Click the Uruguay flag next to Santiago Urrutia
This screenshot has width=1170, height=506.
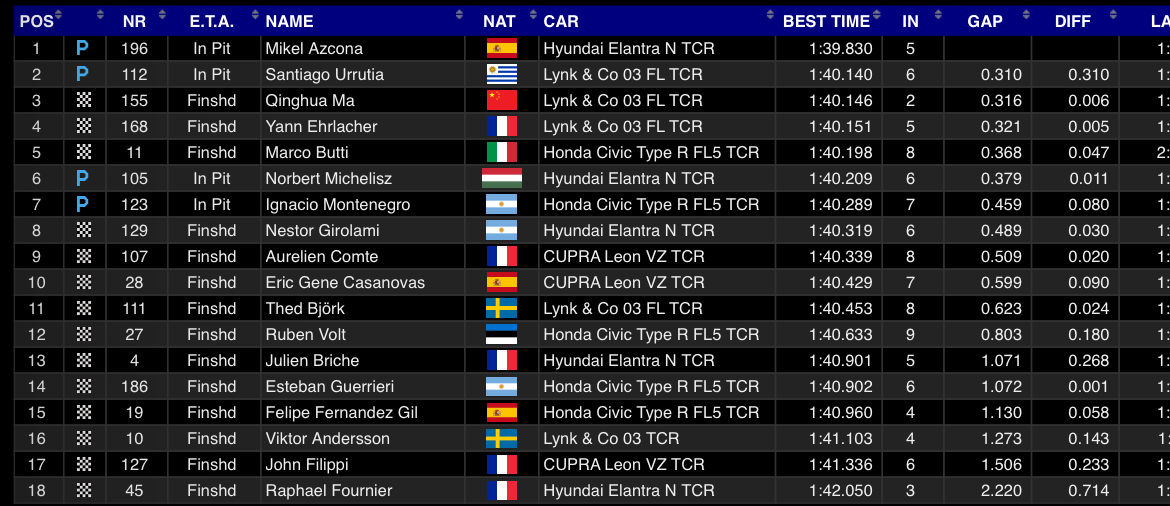point(501,75)
